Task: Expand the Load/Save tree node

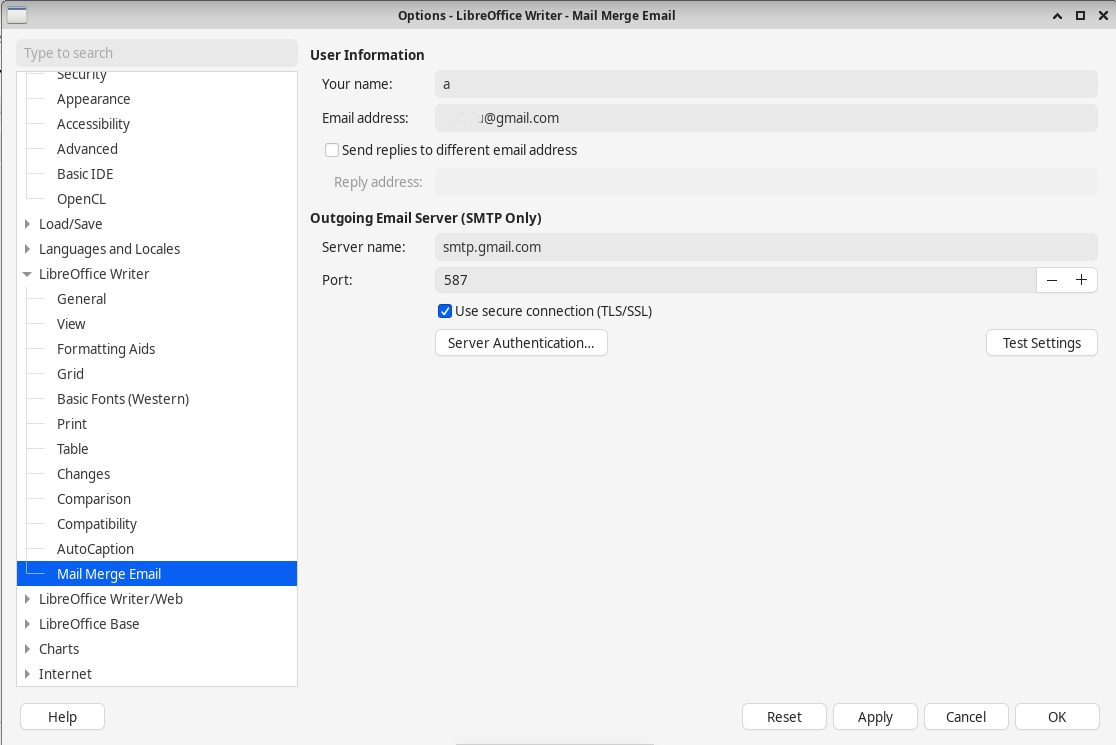Action: (x=27, y=224)
